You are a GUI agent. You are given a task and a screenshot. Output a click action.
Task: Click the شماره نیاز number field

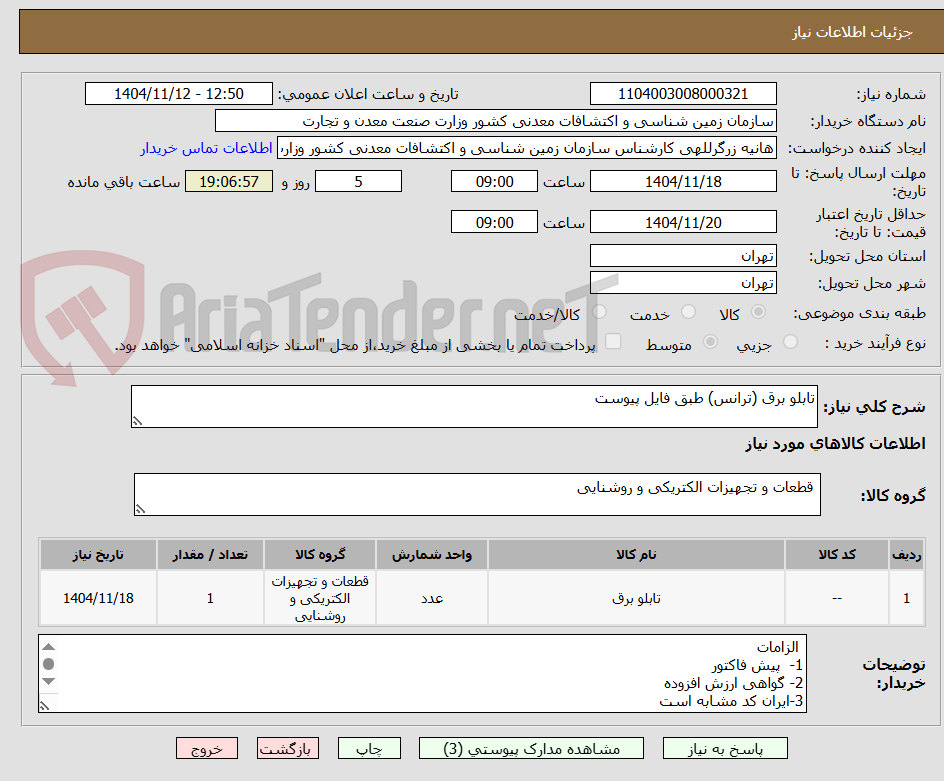(x=683, y=94)
